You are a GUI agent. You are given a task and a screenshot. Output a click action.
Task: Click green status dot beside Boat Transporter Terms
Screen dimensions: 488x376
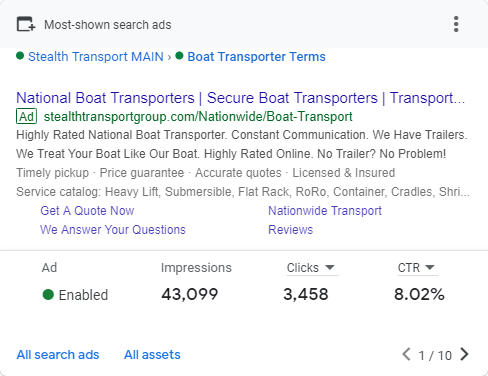pos(179,56)
